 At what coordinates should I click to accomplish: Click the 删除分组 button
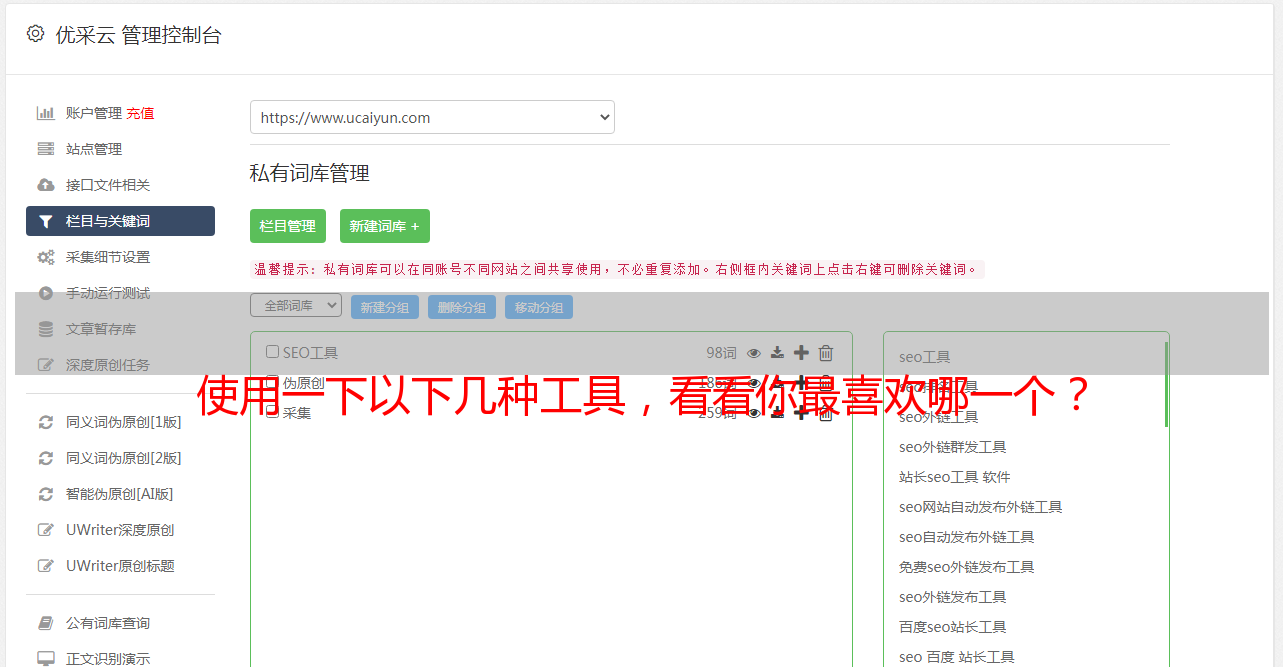(x=462, y=307)
